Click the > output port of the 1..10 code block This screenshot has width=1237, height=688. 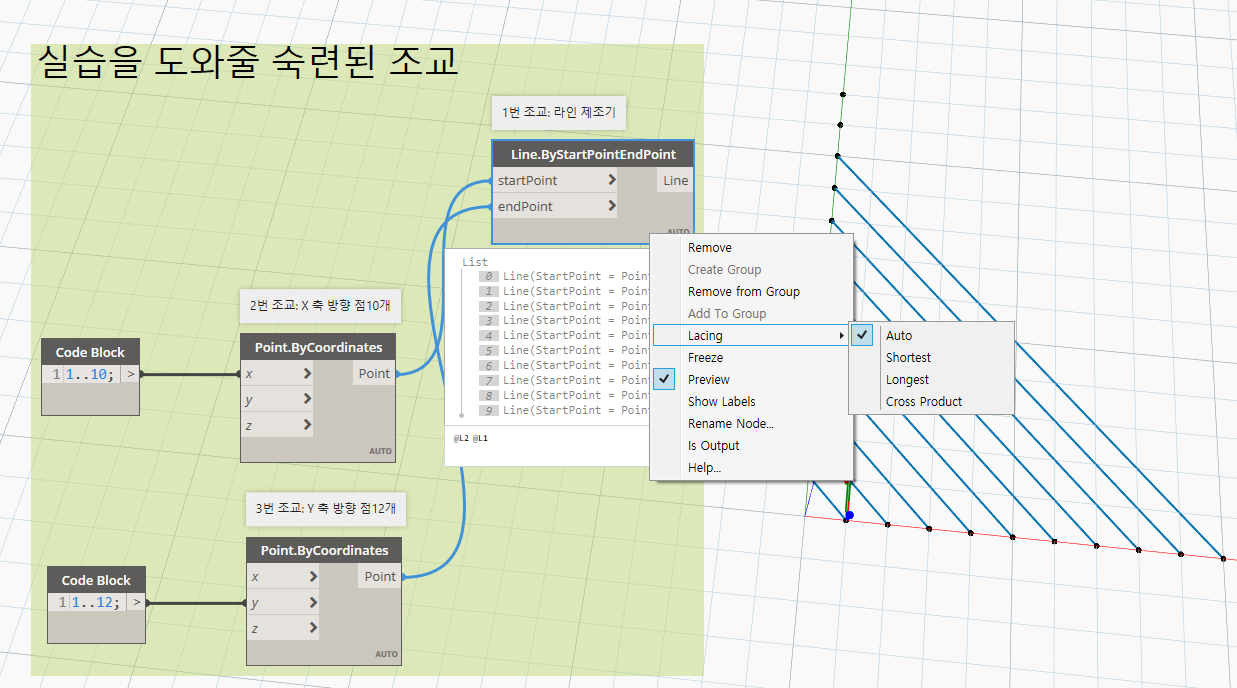(131, 375)
